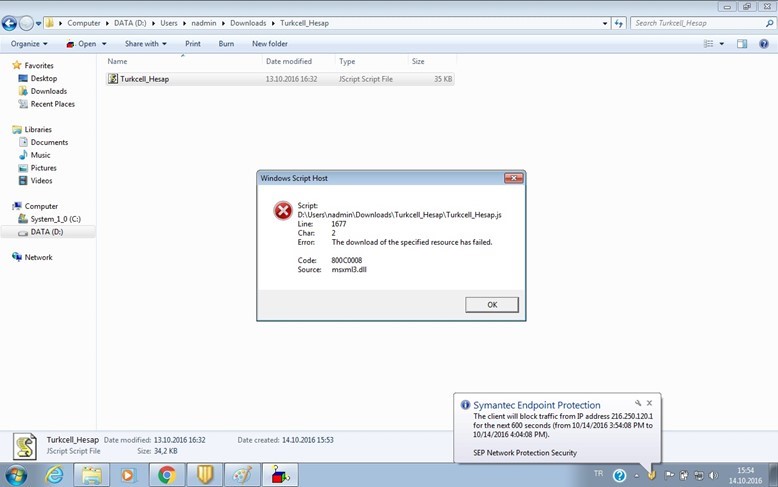Close the Symantec Endpoint Protection notification
Viewport: 778px width, 487px height.
click(x=649, y=403)
